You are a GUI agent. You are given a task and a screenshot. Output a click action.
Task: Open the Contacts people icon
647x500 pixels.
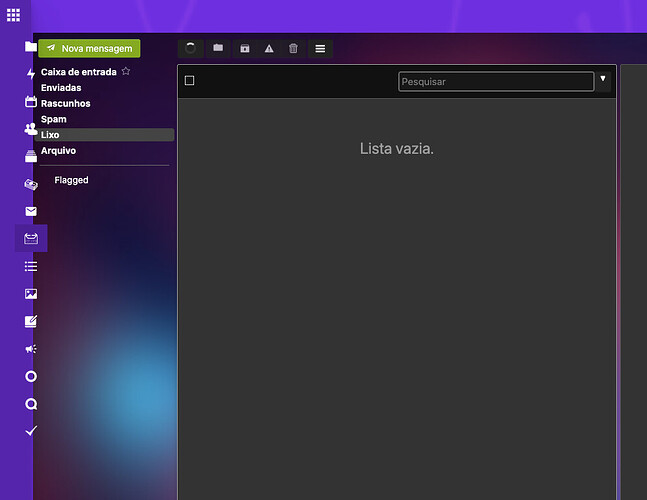click(31, 129)
